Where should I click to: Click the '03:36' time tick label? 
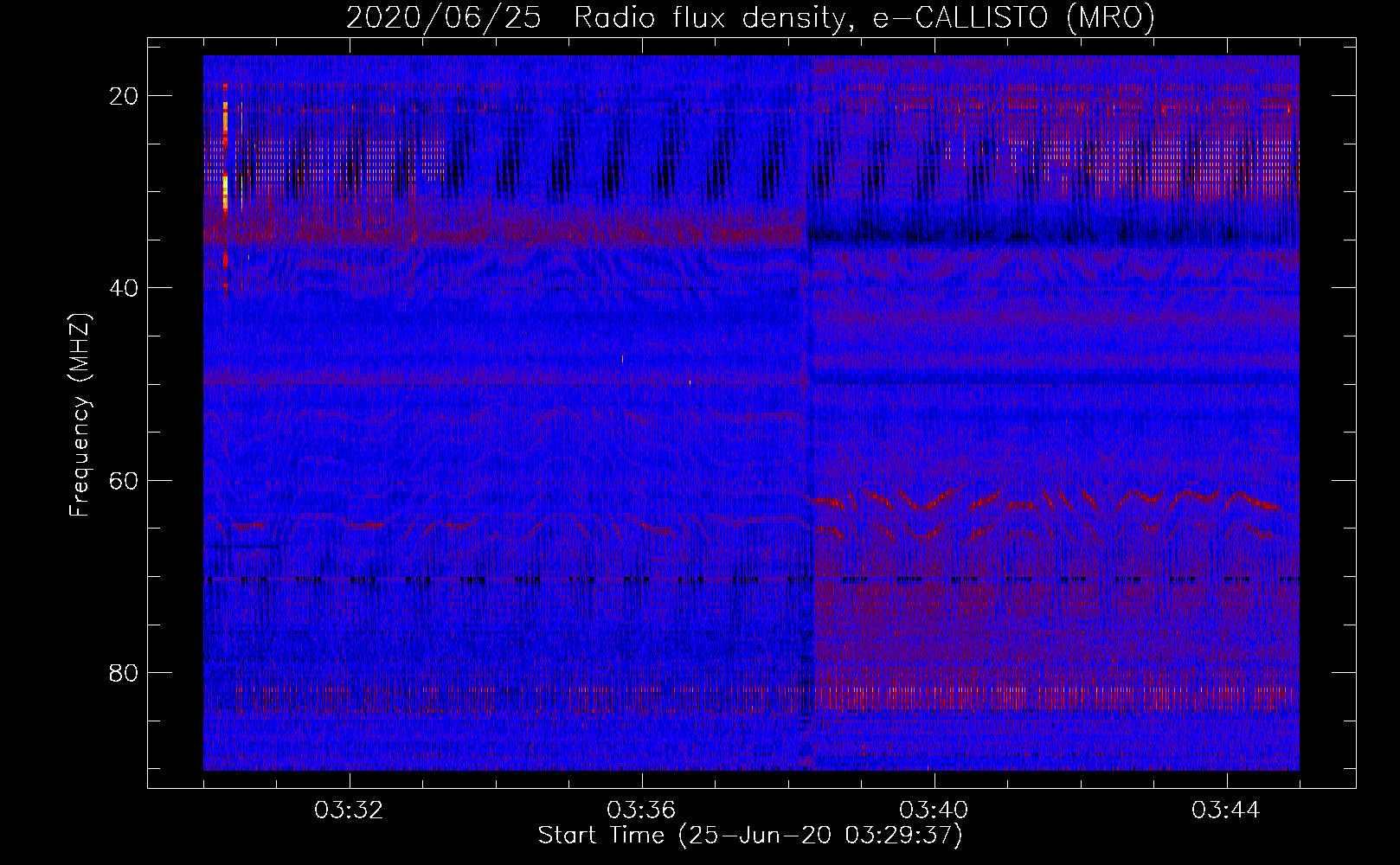click(641, 811)
